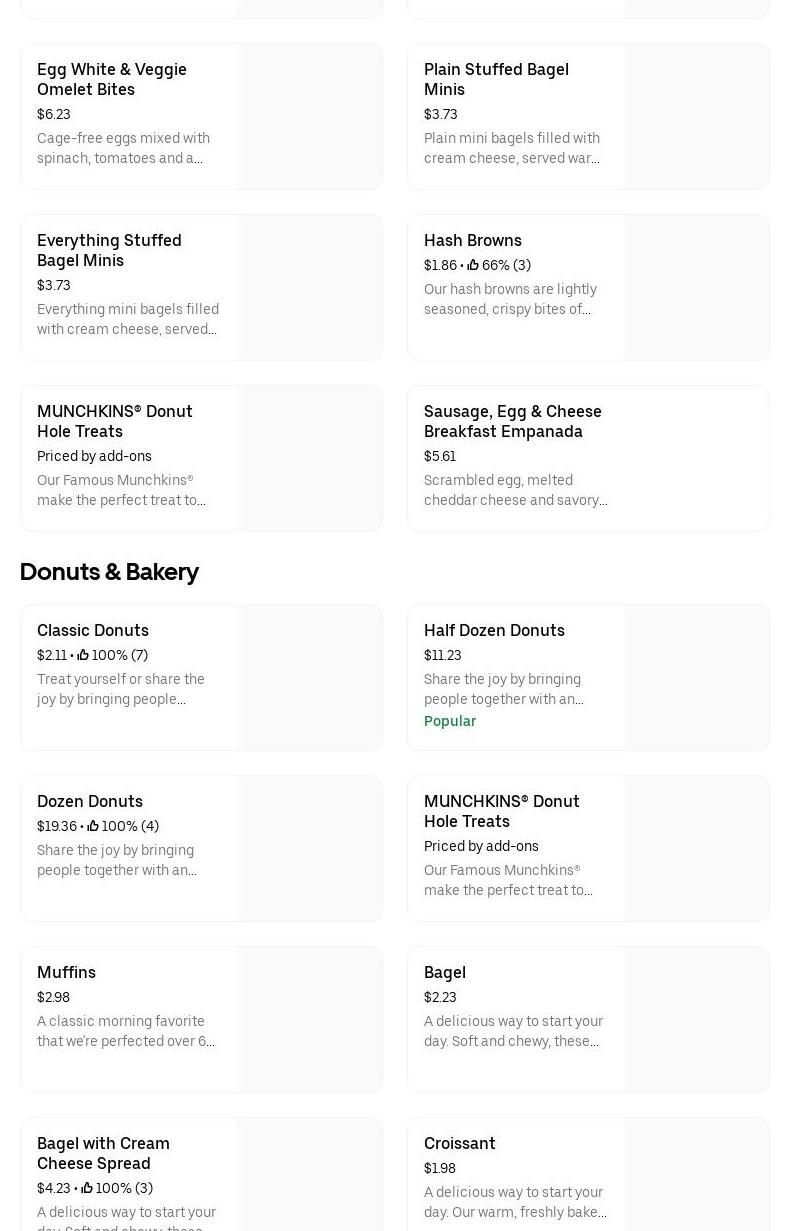804x1231 pixels.
Task: Click the Half Dozen Donuts item image
Action: pyautogui.click(x=696, y=678)
